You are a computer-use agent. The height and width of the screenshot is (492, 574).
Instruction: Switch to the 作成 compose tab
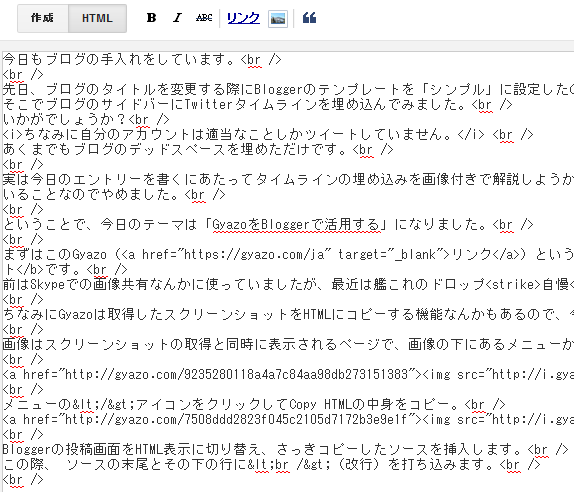42,18
